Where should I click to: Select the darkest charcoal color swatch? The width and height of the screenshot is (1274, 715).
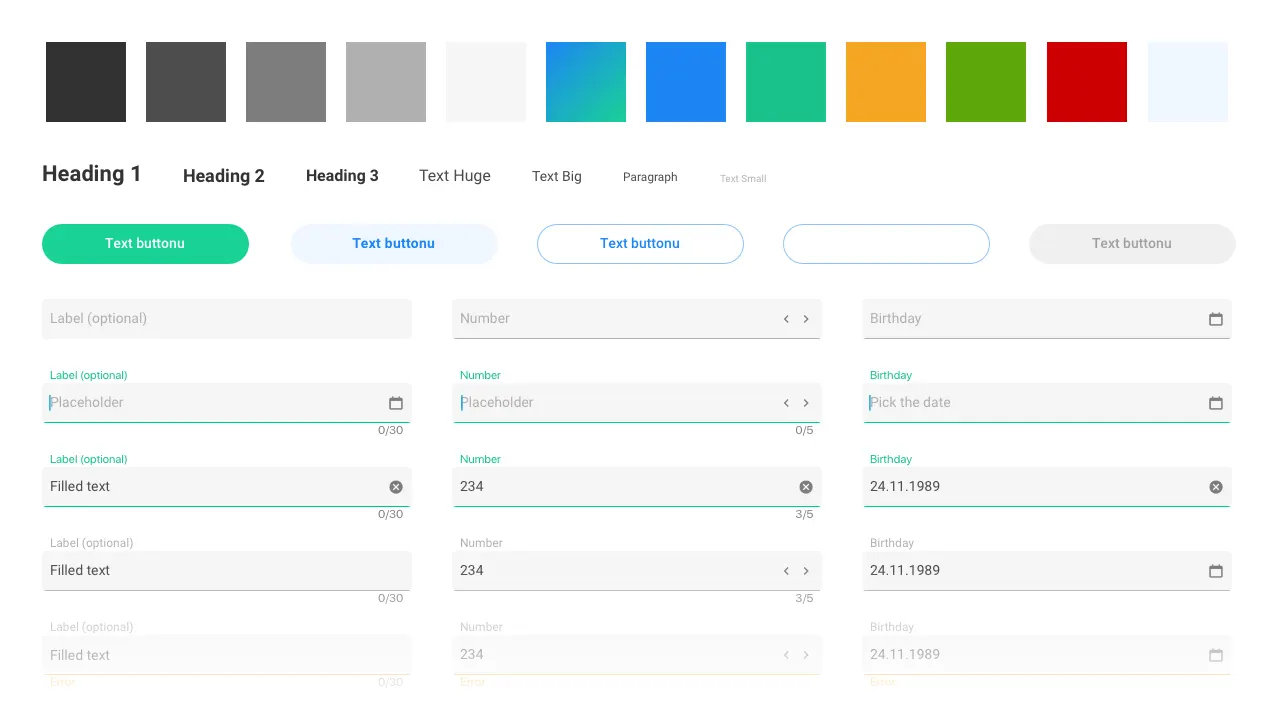(86, 82)
